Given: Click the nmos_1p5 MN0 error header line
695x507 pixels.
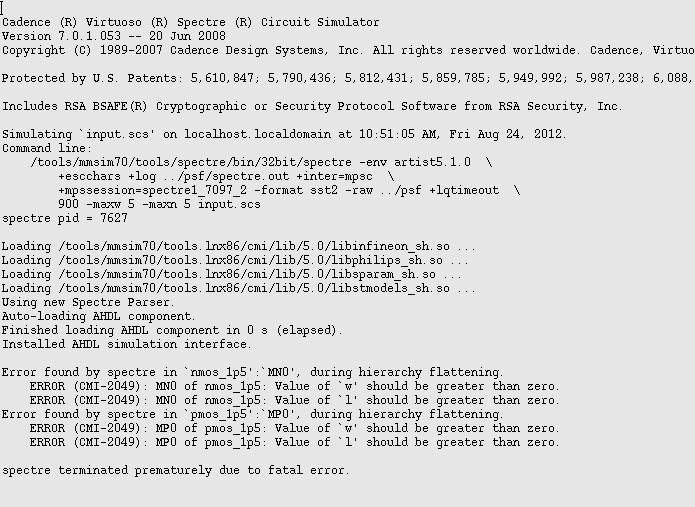Looking at the screenshot, I should (x=253, y=372).
